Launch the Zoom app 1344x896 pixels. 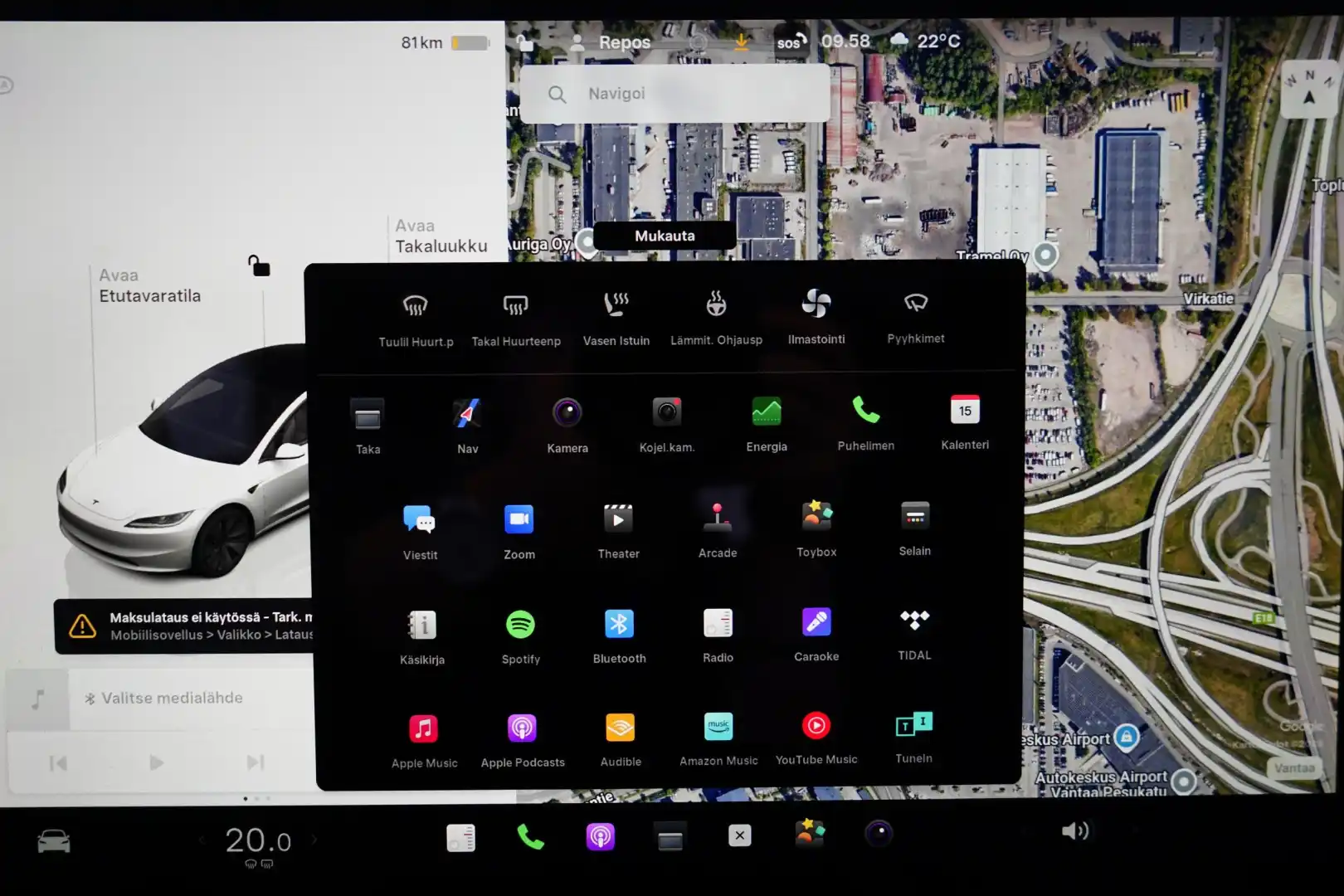519,531
